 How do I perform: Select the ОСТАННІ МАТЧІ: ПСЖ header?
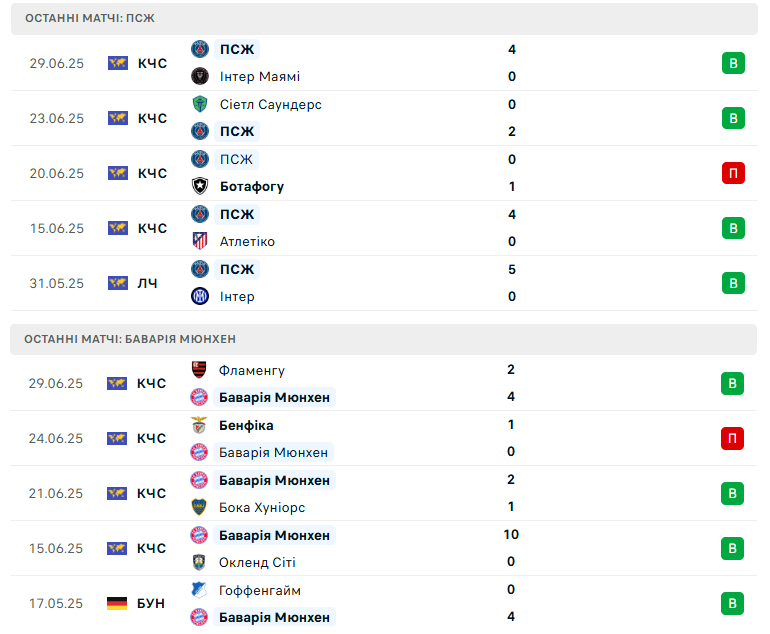click(384, 19)
